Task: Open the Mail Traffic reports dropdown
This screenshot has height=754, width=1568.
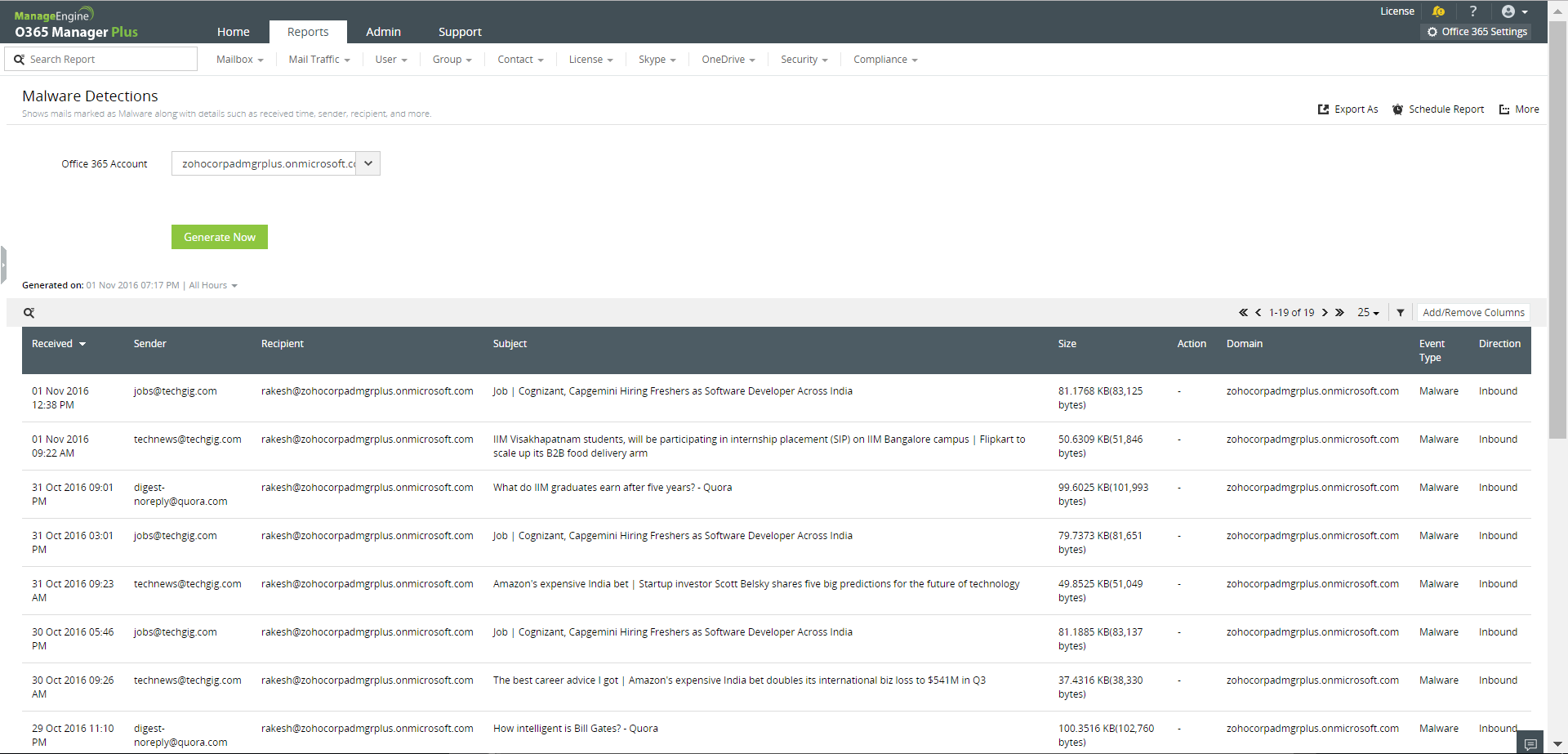Action: tap(319, 60)
